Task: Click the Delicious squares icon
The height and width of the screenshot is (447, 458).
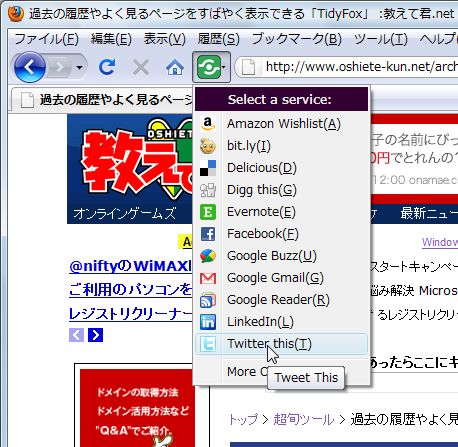Action: point(208,168)
